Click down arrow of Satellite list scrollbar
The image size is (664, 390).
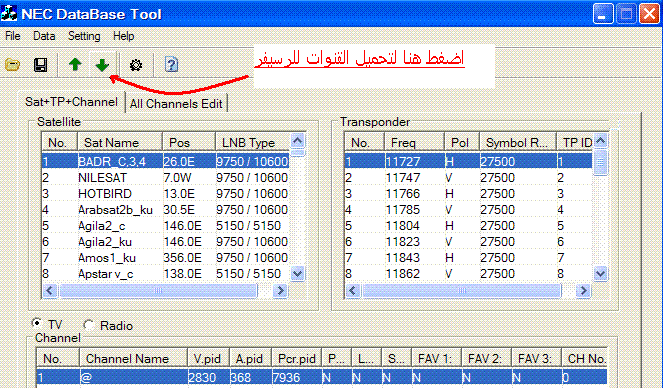tap(298, 274)
